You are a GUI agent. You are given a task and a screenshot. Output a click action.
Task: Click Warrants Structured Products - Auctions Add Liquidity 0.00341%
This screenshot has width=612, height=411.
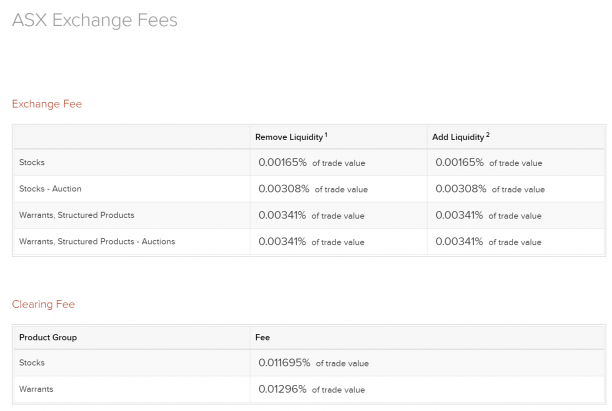(x=459, y=242)
